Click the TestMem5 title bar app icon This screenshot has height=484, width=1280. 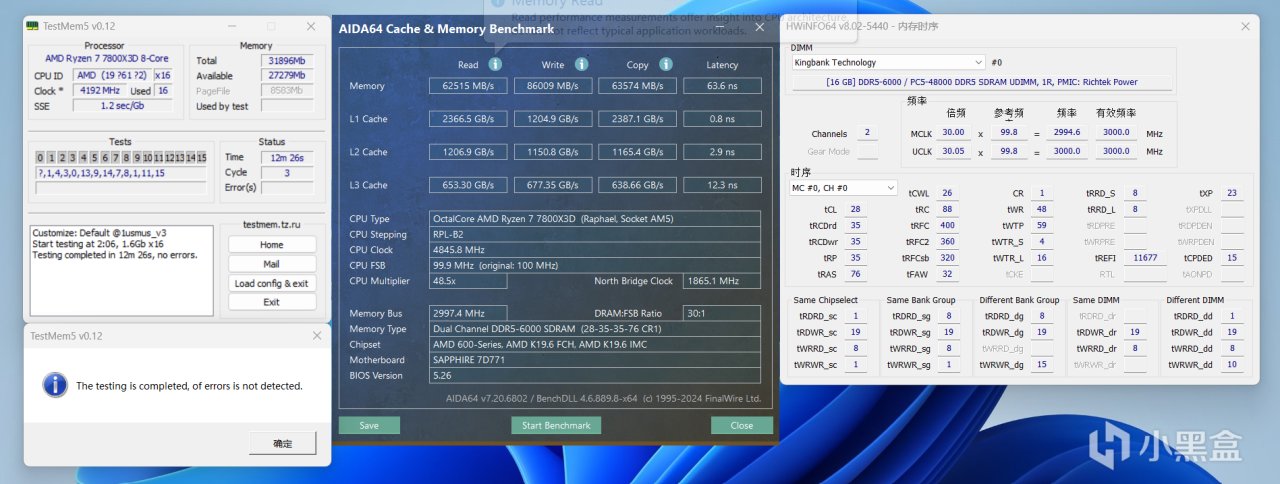[33, 25]
